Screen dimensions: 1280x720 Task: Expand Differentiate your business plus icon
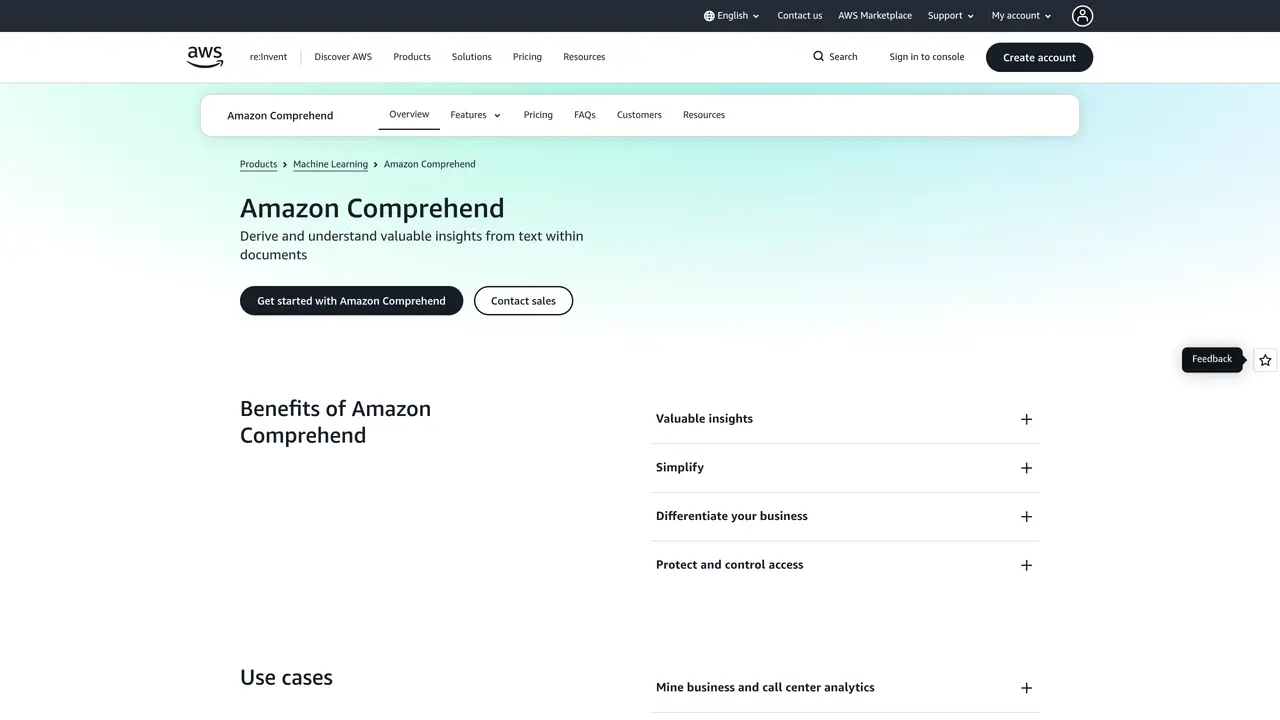pos(1026,517)
